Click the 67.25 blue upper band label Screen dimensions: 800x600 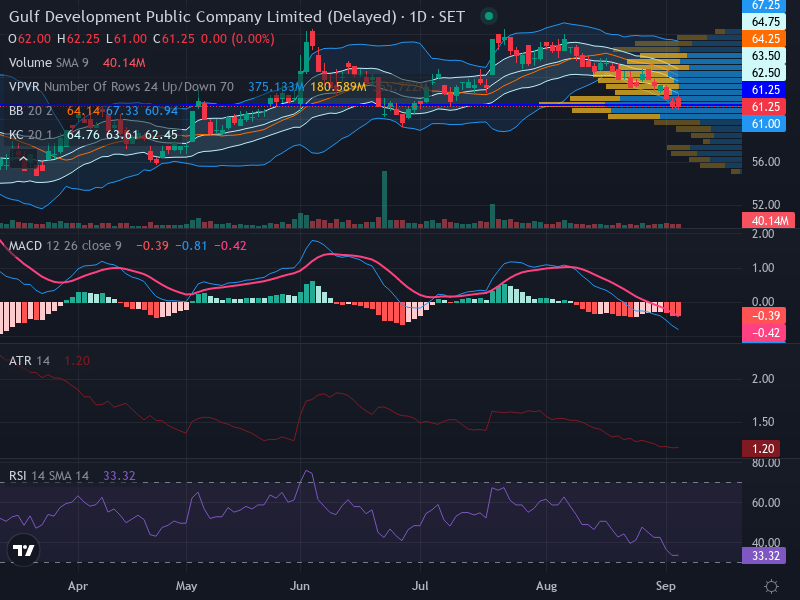(x=764, y=6)
